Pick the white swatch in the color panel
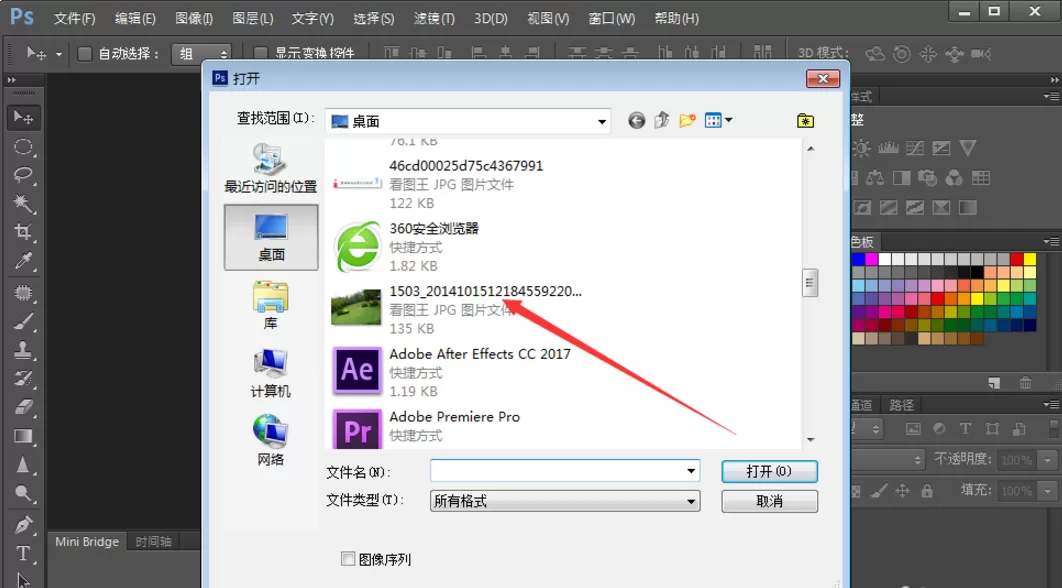1062x588 pixels. [x=885, y=259]
